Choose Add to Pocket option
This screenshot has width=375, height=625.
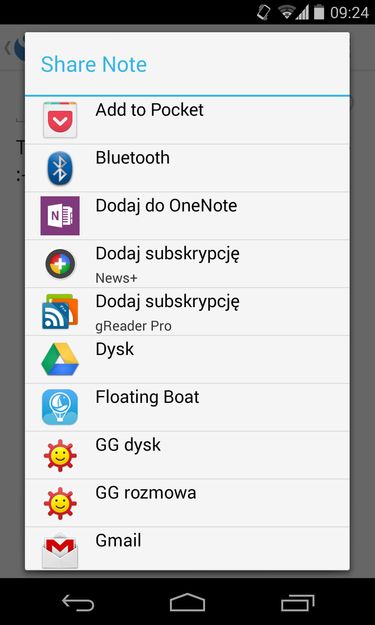pyautogui.click(x=187, y=120)
